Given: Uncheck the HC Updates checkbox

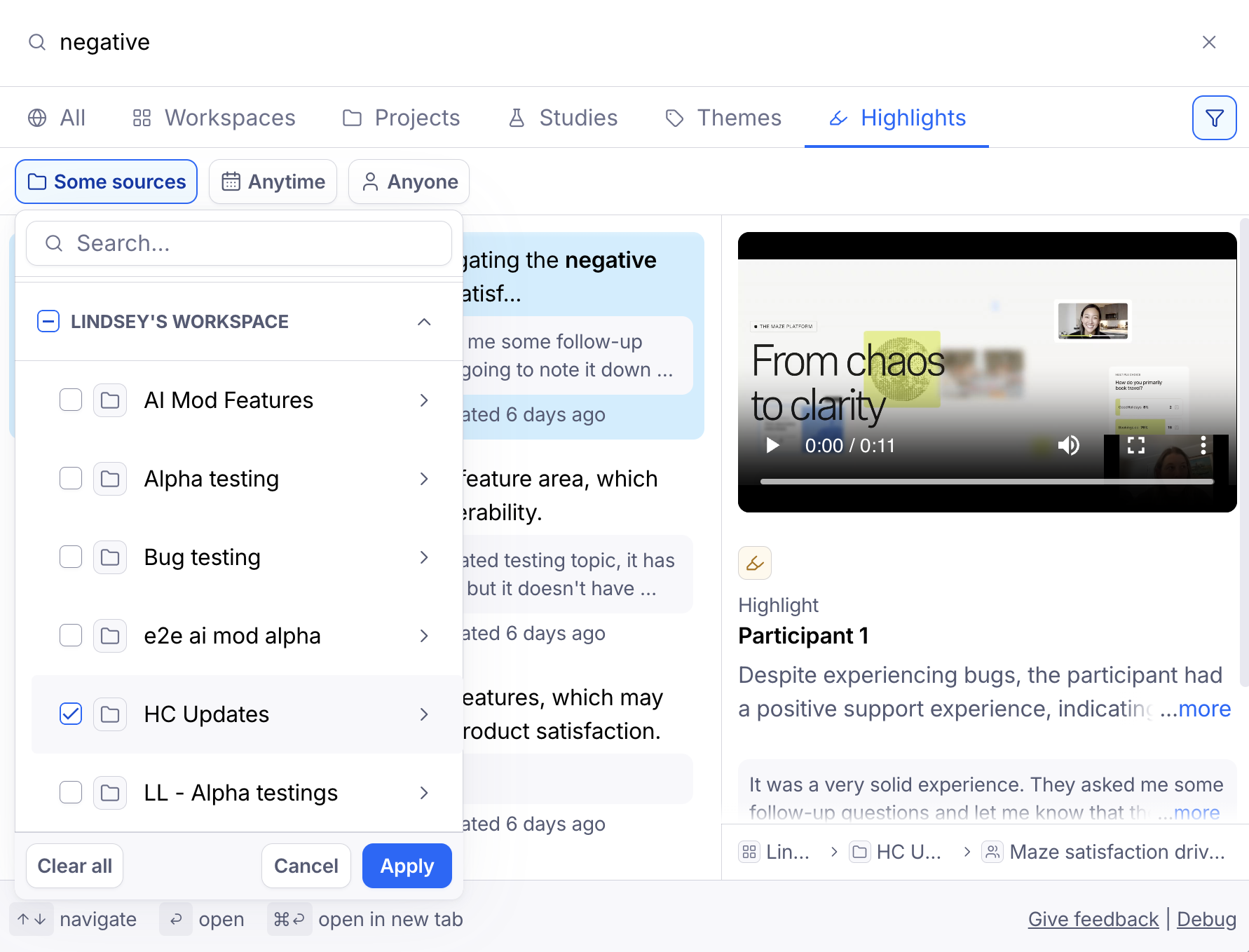Looking at the screenshot, I should pos(71,714).
